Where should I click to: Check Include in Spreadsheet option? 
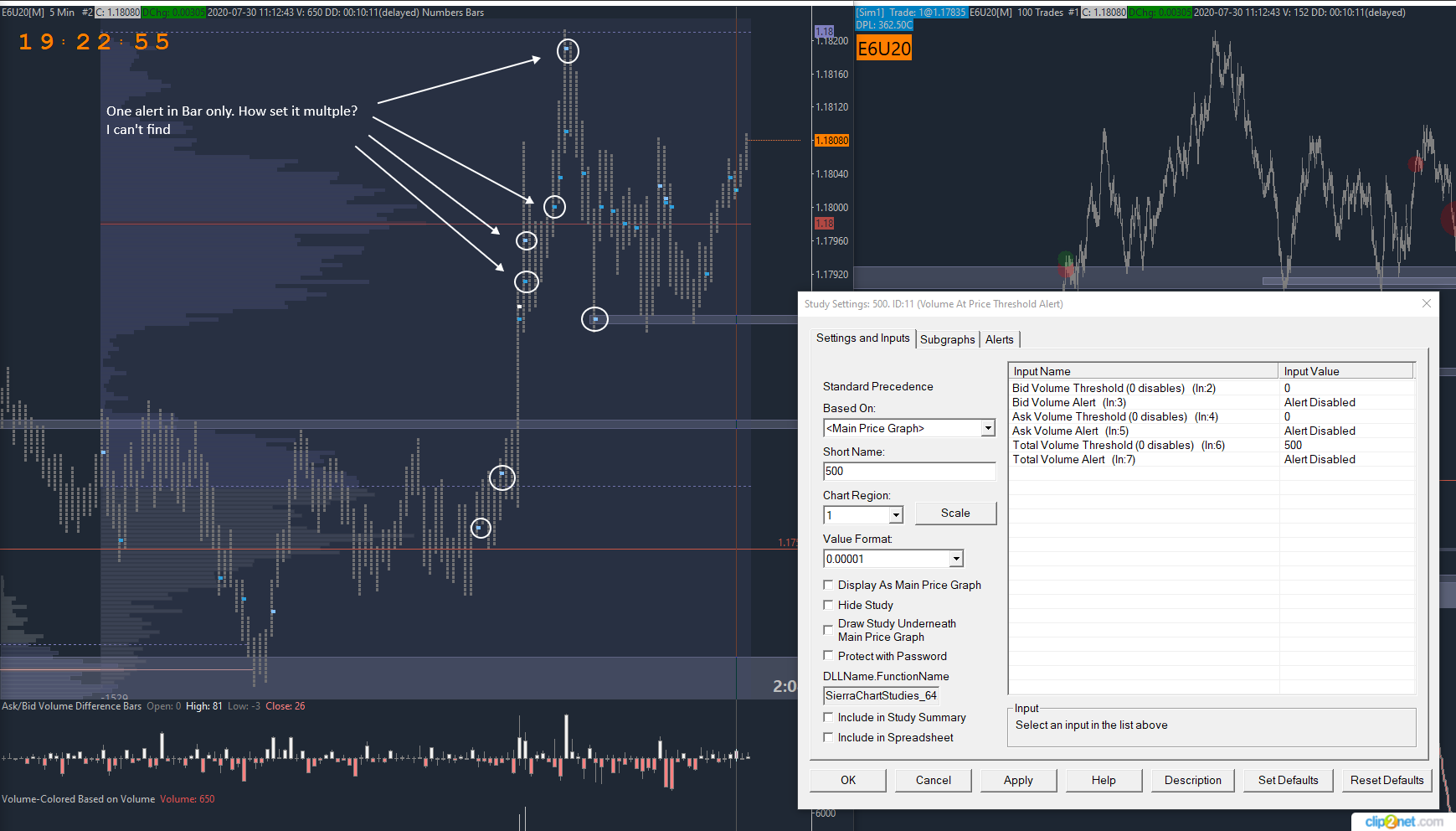[x=828, y=737]
